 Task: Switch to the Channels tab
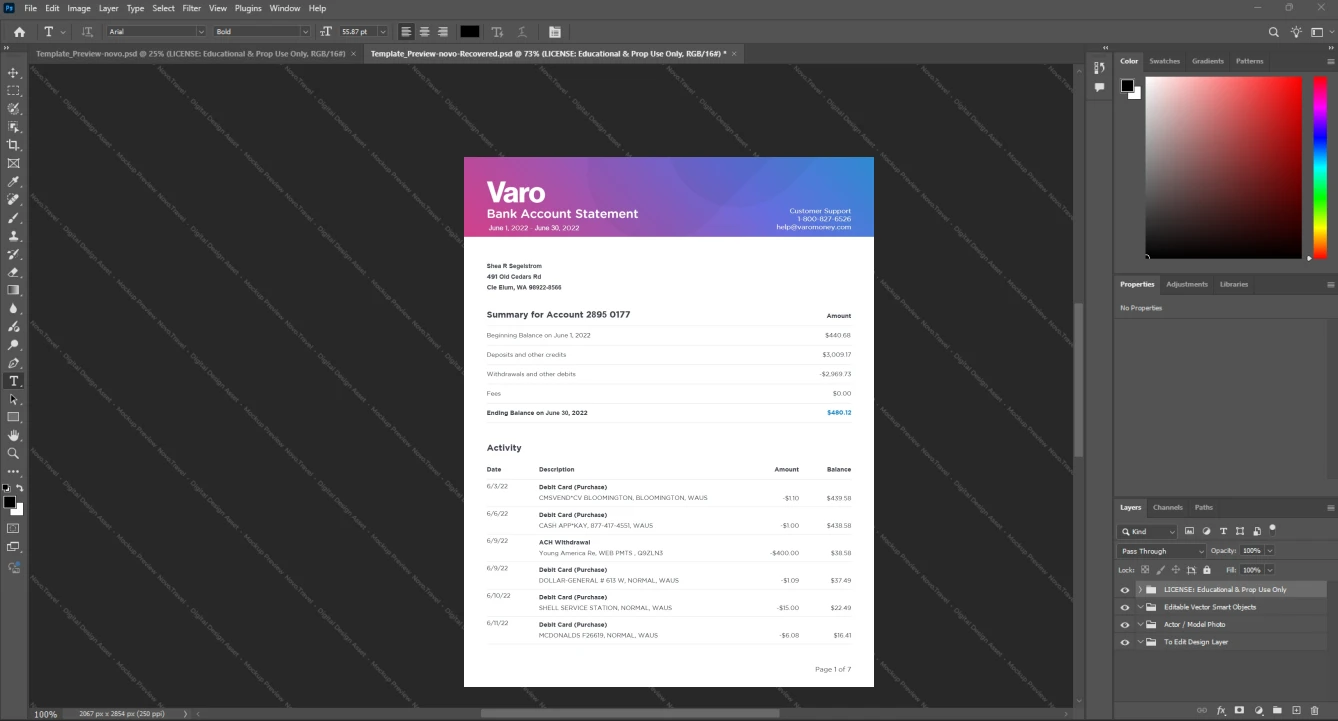click(1167, 507)
